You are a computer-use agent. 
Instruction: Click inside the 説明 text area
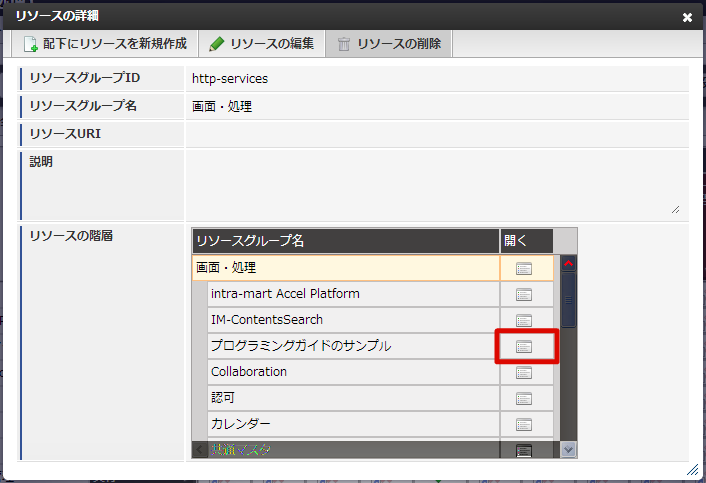(x=435, y=183)
